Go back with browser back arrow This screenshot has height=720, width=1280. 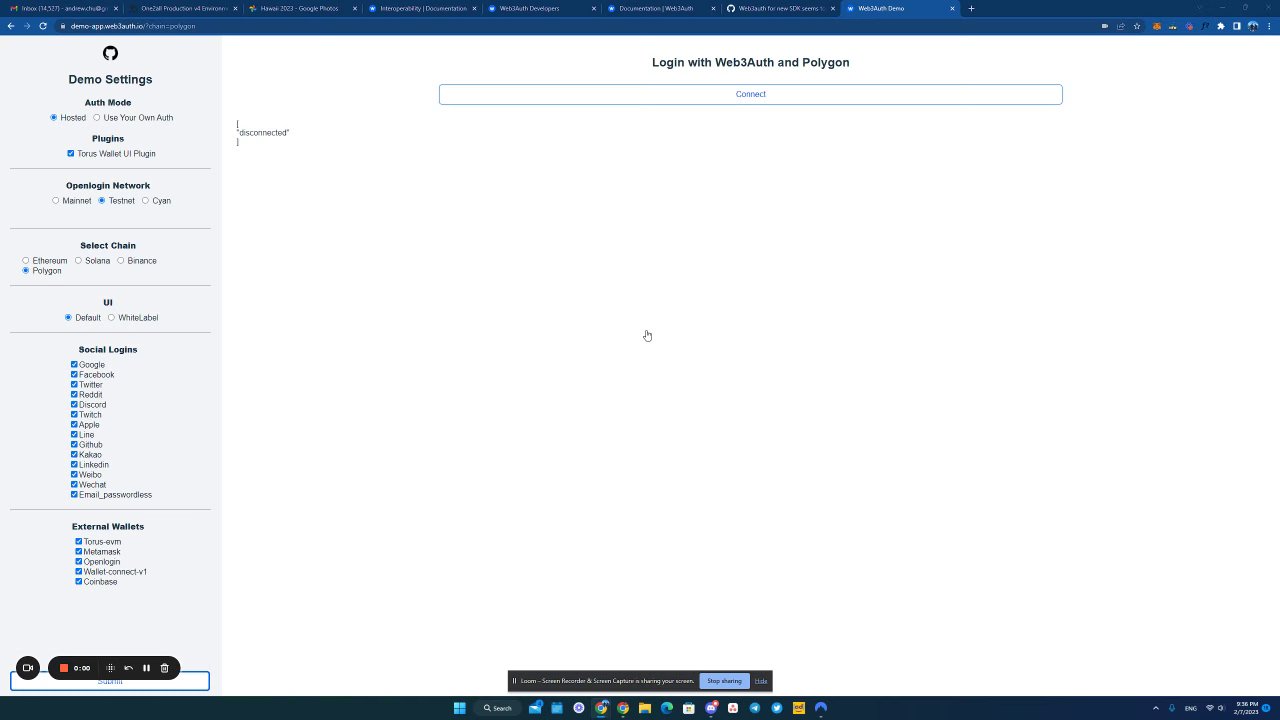(11, 26)
